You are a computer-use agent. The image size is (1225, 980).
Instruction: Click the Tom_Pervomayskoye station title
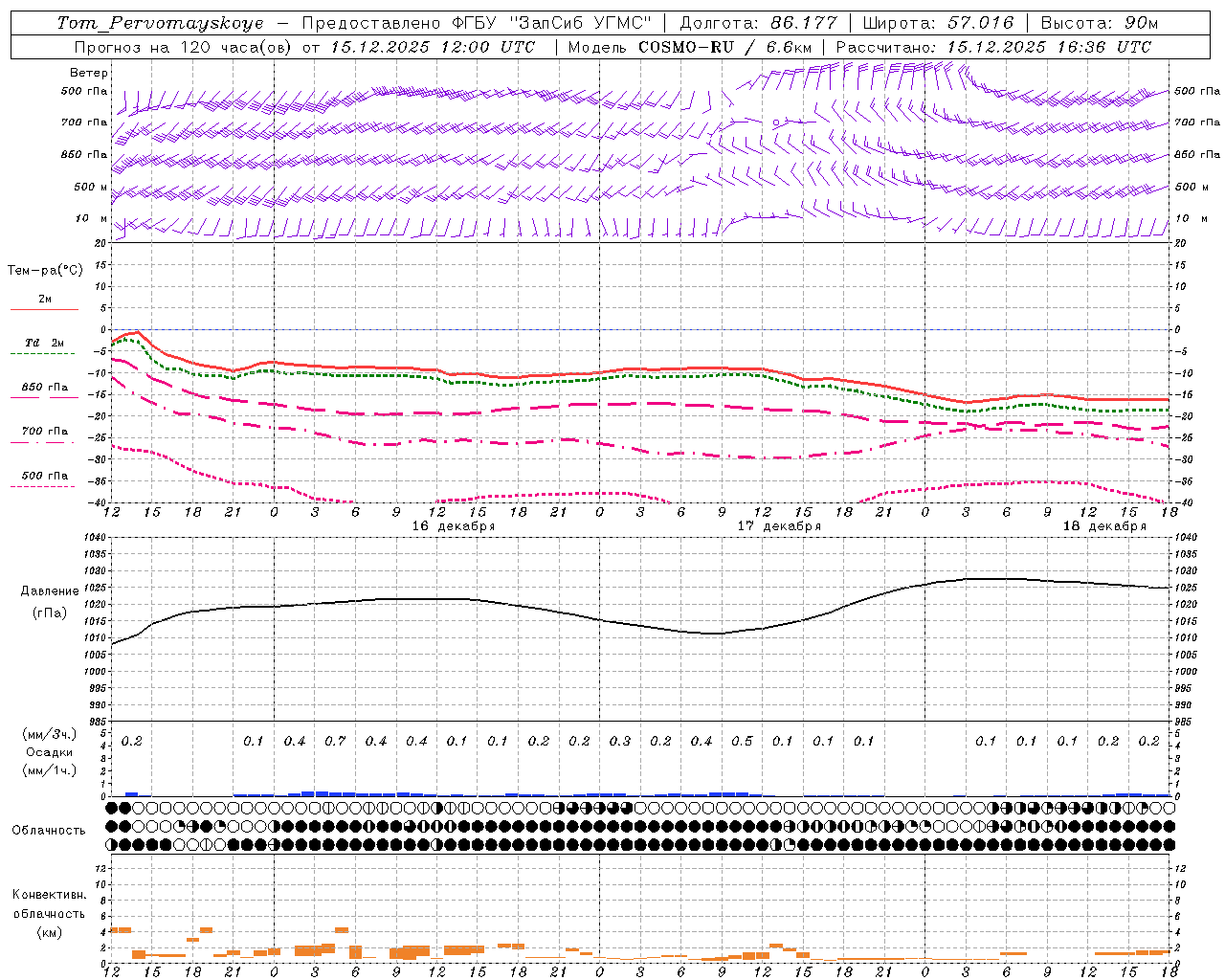pos(160,23)
